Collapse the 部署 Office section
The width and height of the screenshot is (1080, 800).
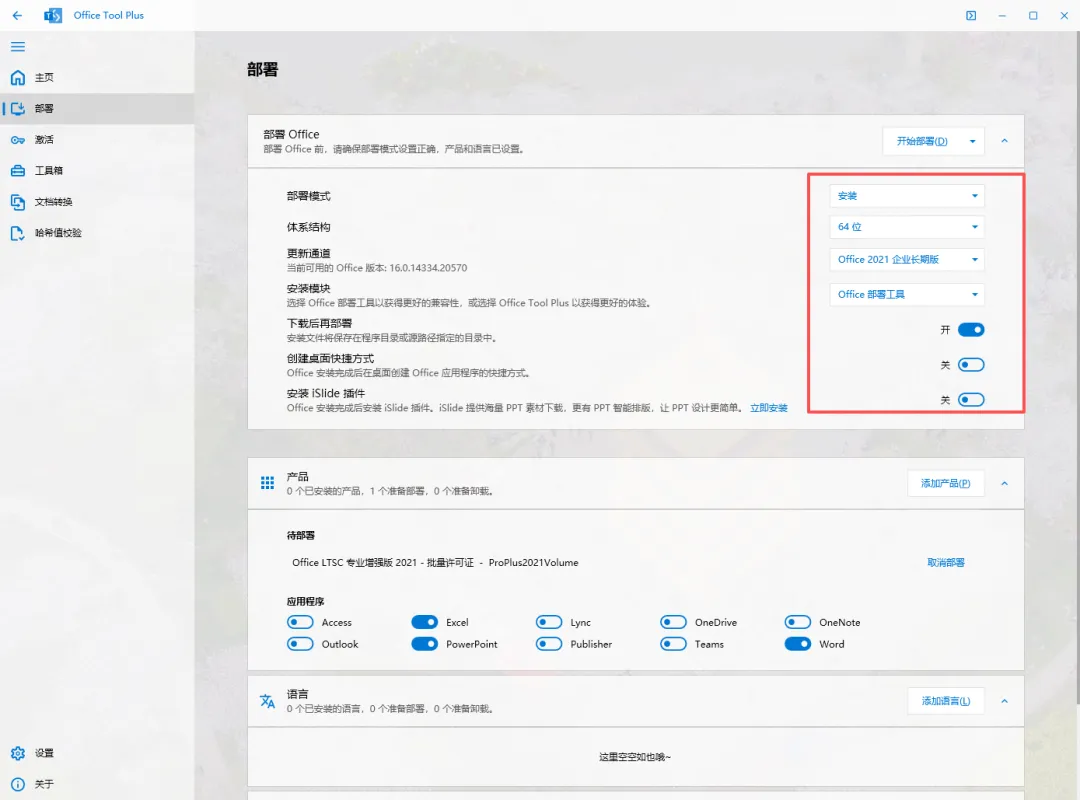tap(1004, 141)
